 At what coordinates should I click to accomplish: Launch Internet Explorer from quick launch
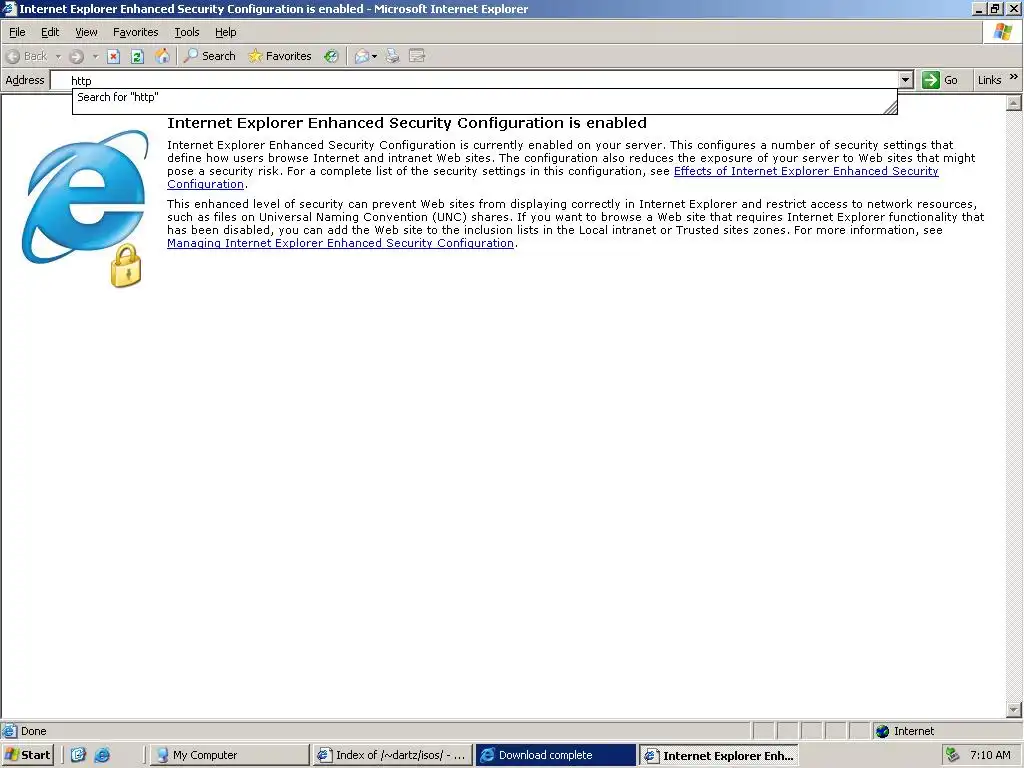point(103,755)
